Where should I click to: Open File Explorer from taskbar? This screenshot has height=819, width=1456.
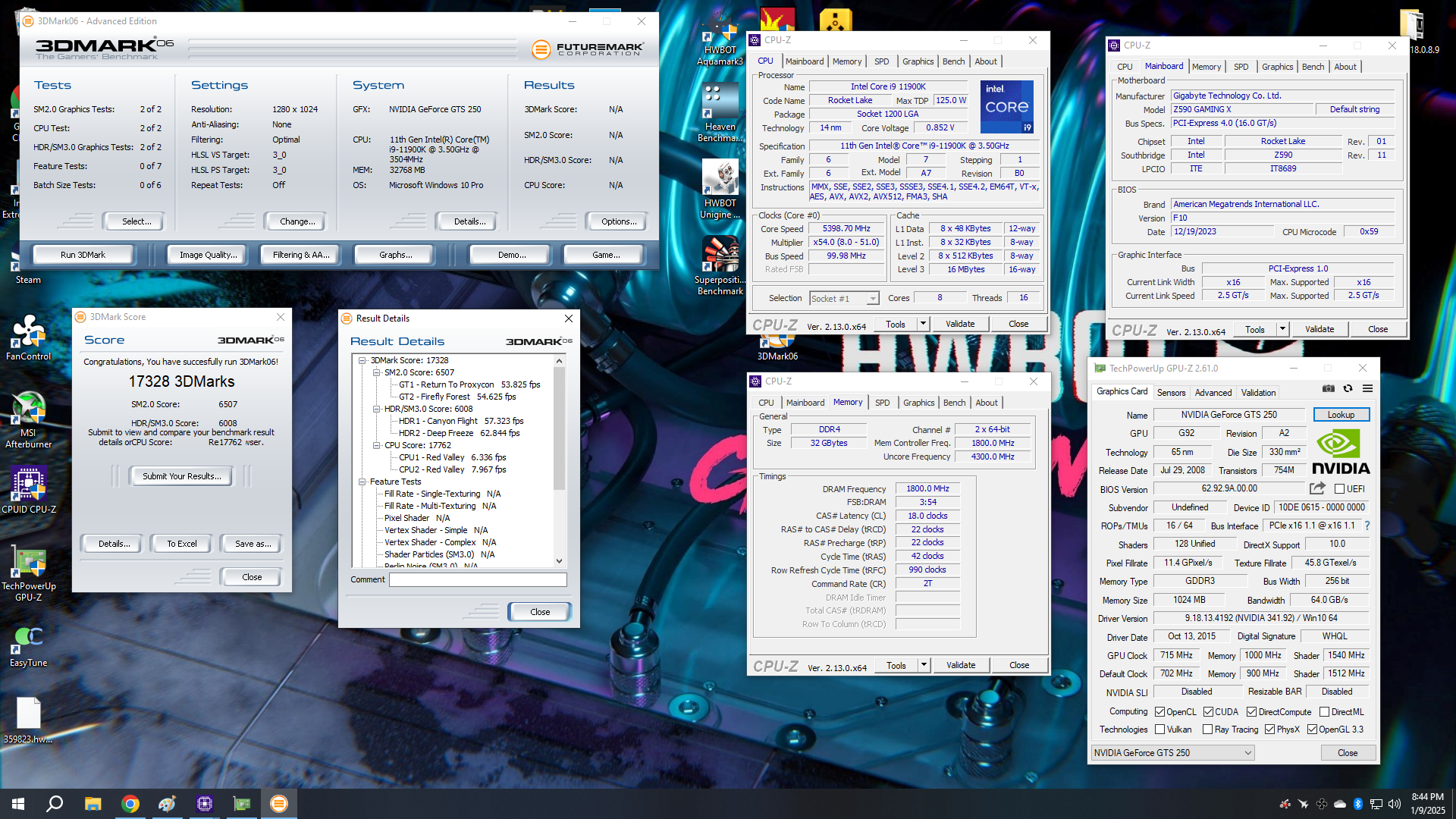pyautogui.click(x=93, y=804)
